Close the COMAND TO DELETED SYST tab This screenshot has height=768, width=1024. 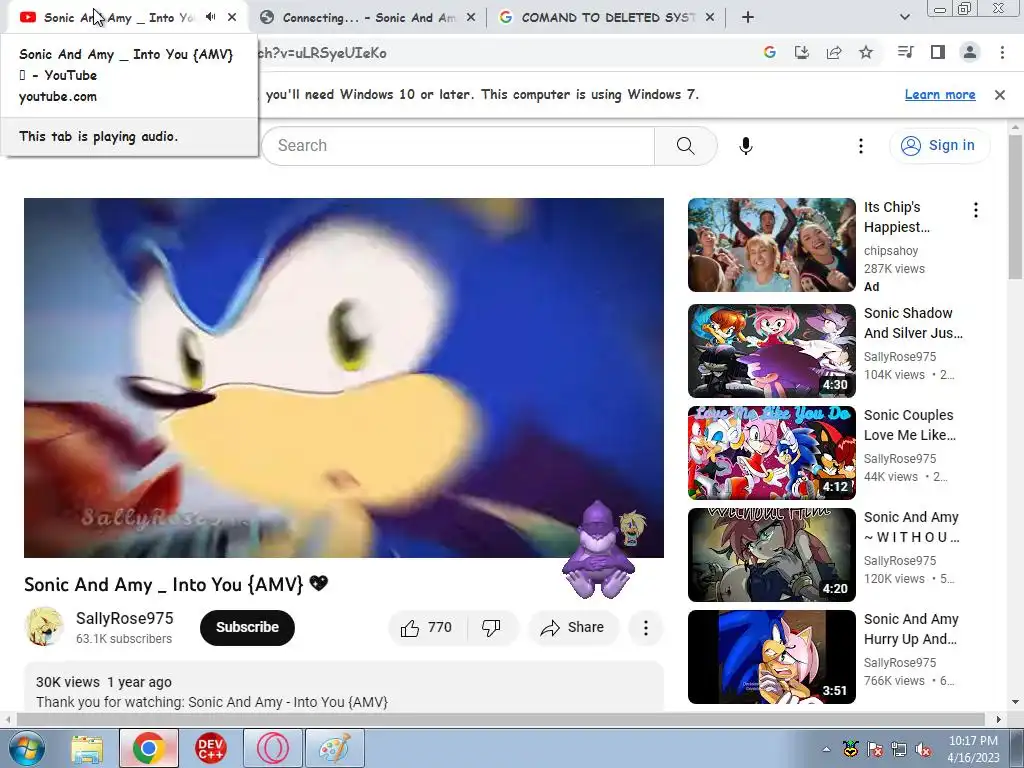click(x=710, y=18)
